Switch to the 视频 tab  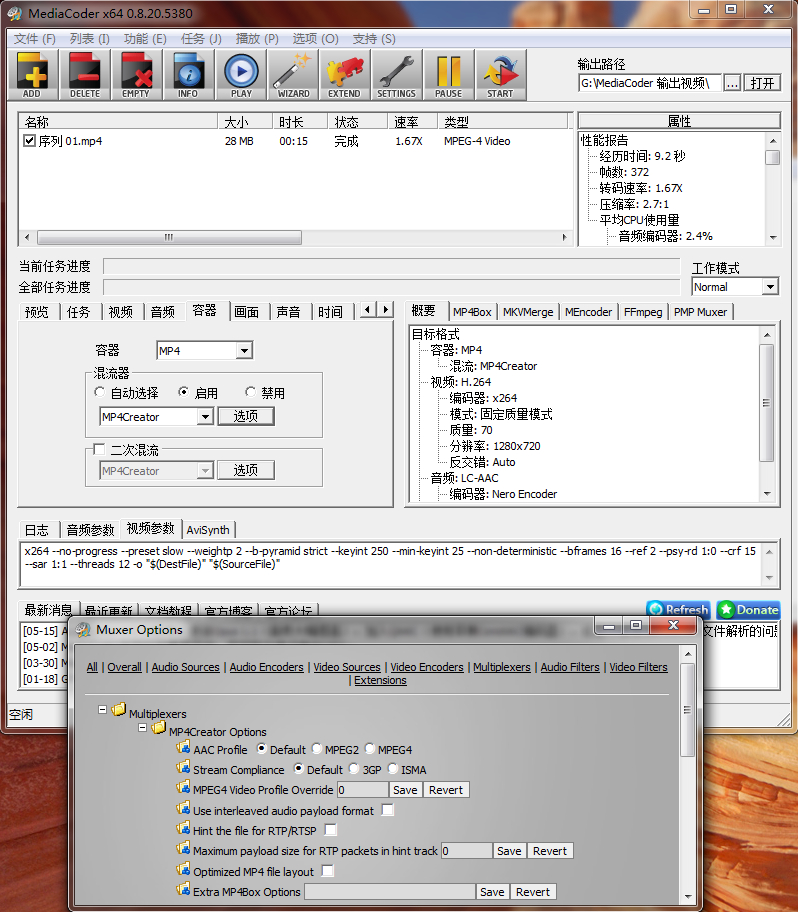120,312
